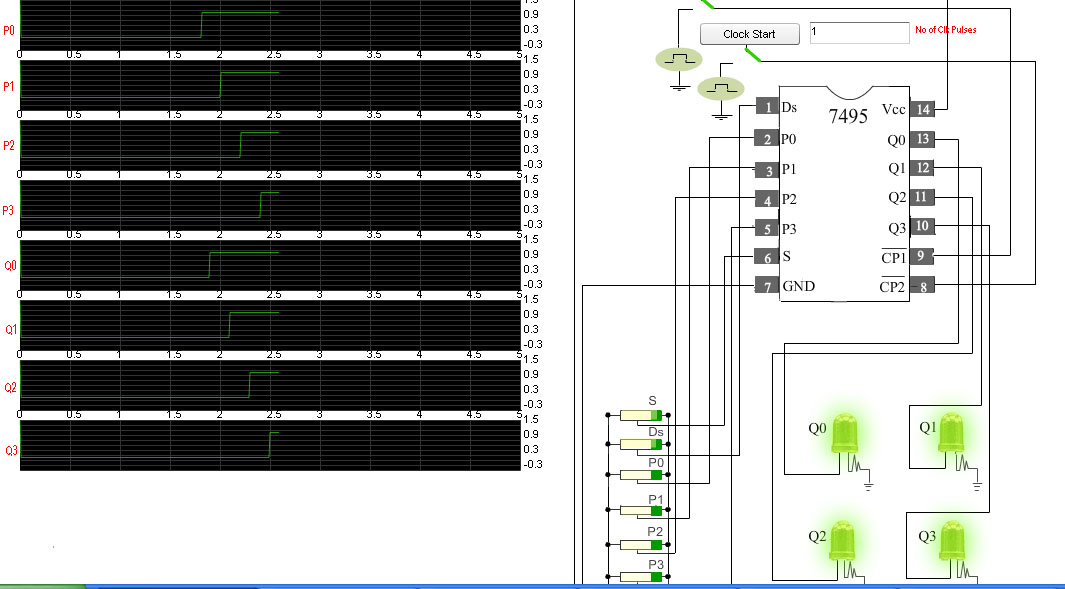Select the Q2 LED indicator
Viewport: 1065px width, 589px height.
pos(843,541)
